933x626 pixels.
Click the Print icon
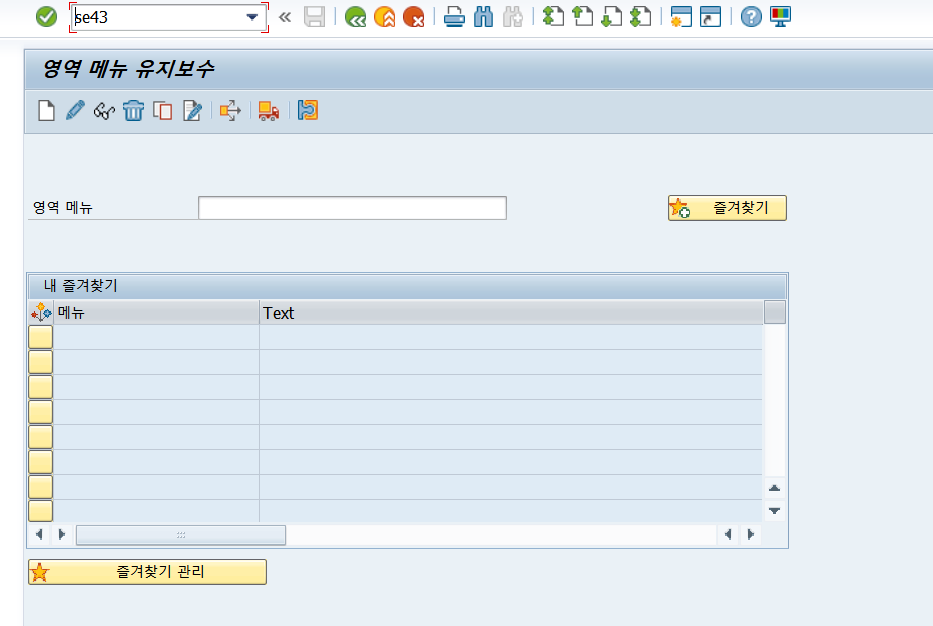coord(454,17)
